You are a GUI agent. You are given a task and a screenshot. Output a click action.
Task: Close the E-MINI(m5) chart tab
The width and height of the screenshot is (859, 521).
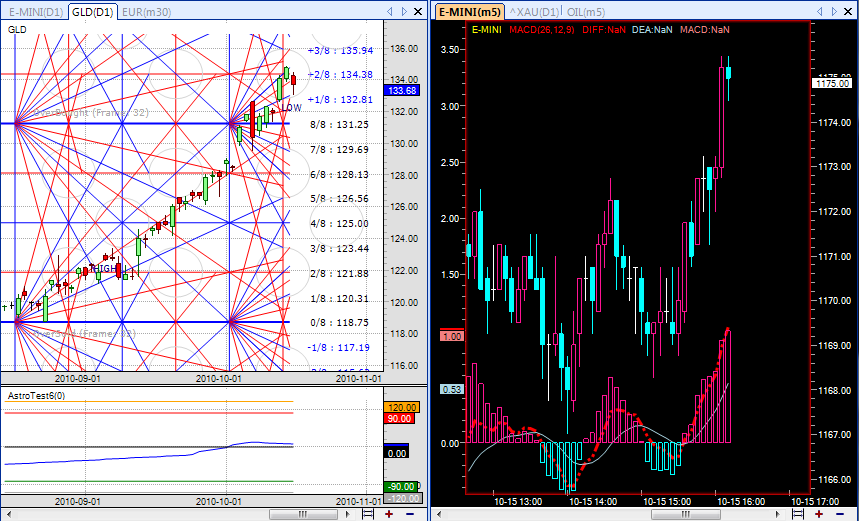[849, 12]
